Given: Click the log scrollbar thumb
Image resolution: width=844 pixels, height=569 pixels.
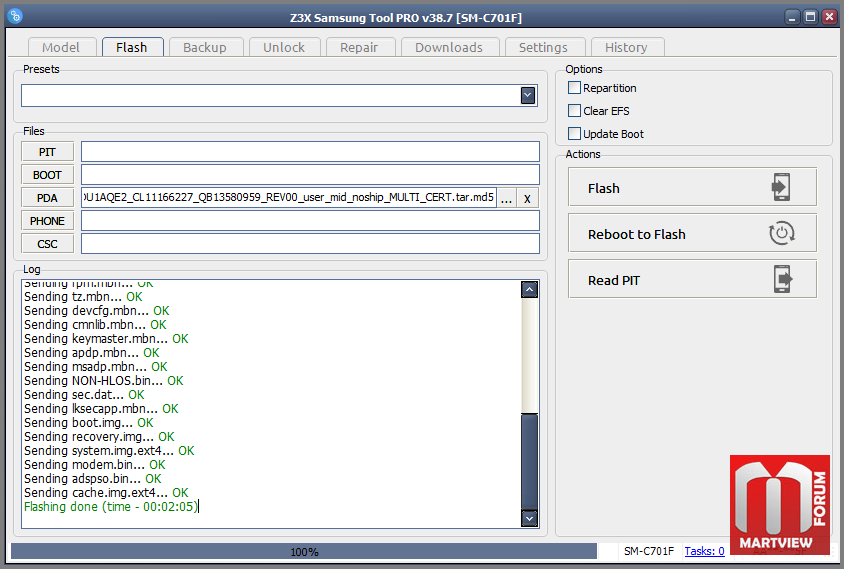Looking at the screenshot, I should click(530, 461).
